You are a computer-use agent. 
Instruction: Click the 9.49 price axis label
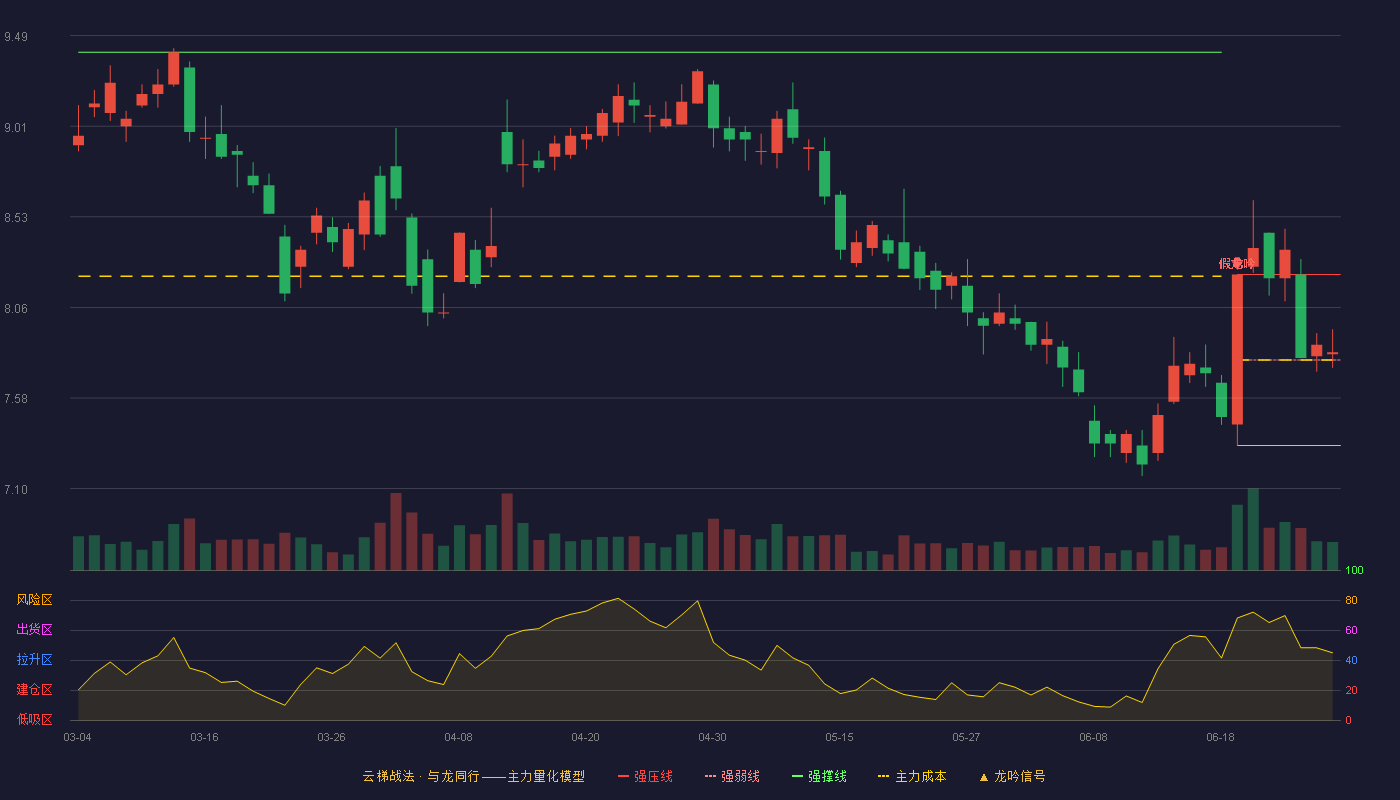(x=15, y=37)
